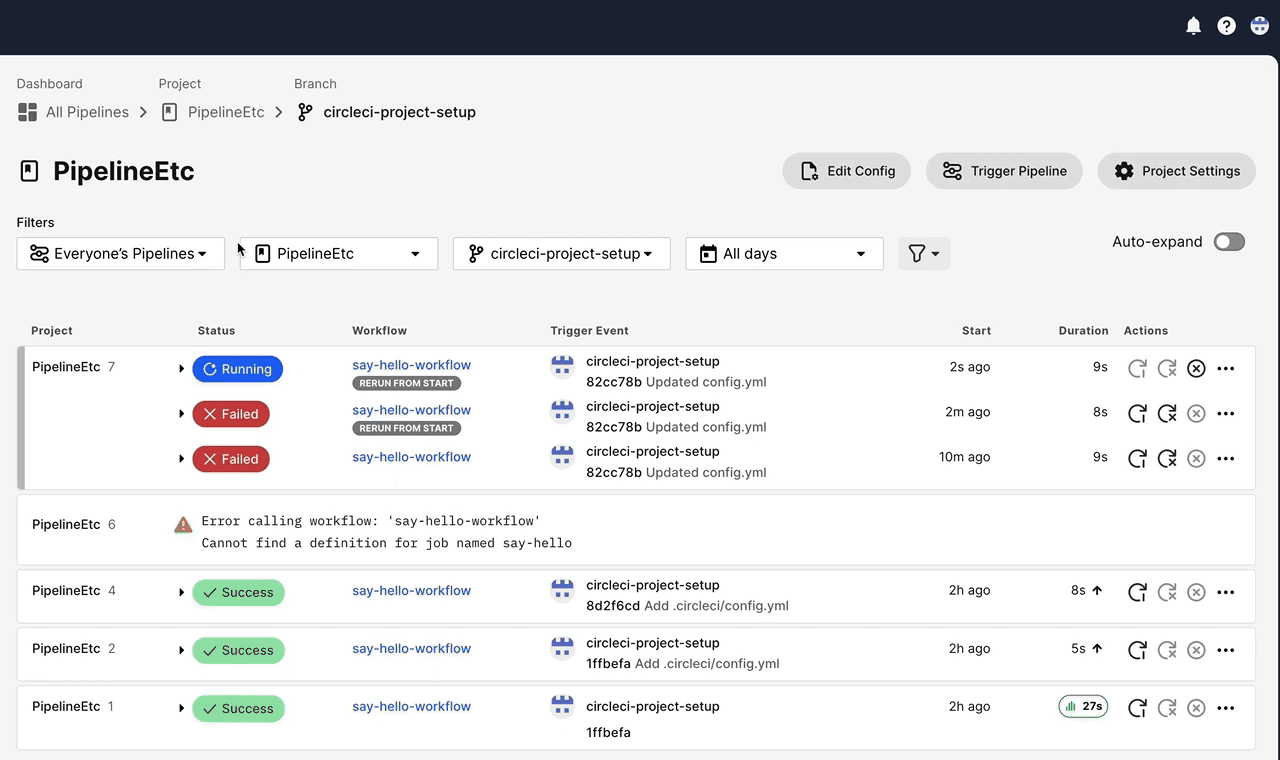Expand the Success workflow of pipeline 4
This screenshot has height=760, width=1280.
pyautogui.click(x=181, y=592)
